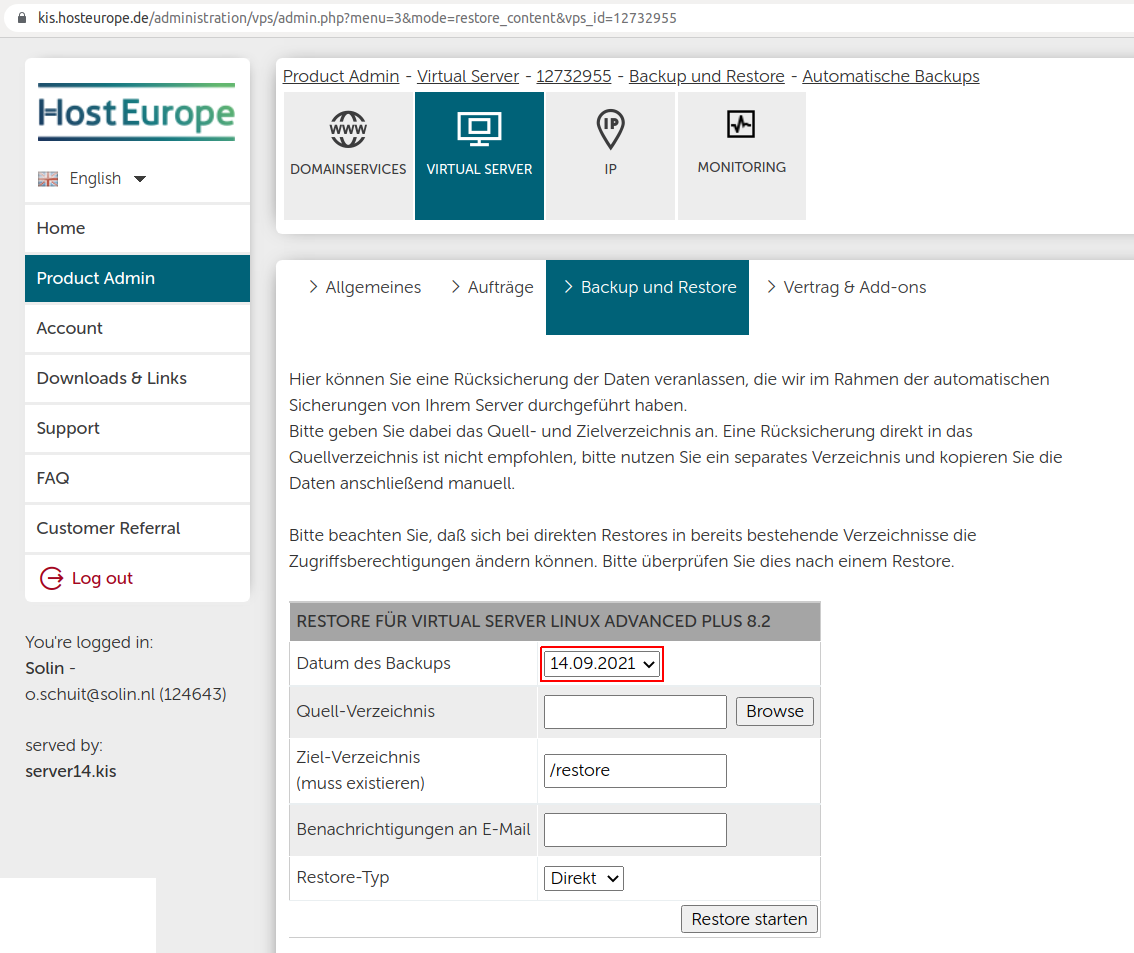Click the Restore starten button
The height and width of the screenshot is (953, 1134).
(749, 919)
